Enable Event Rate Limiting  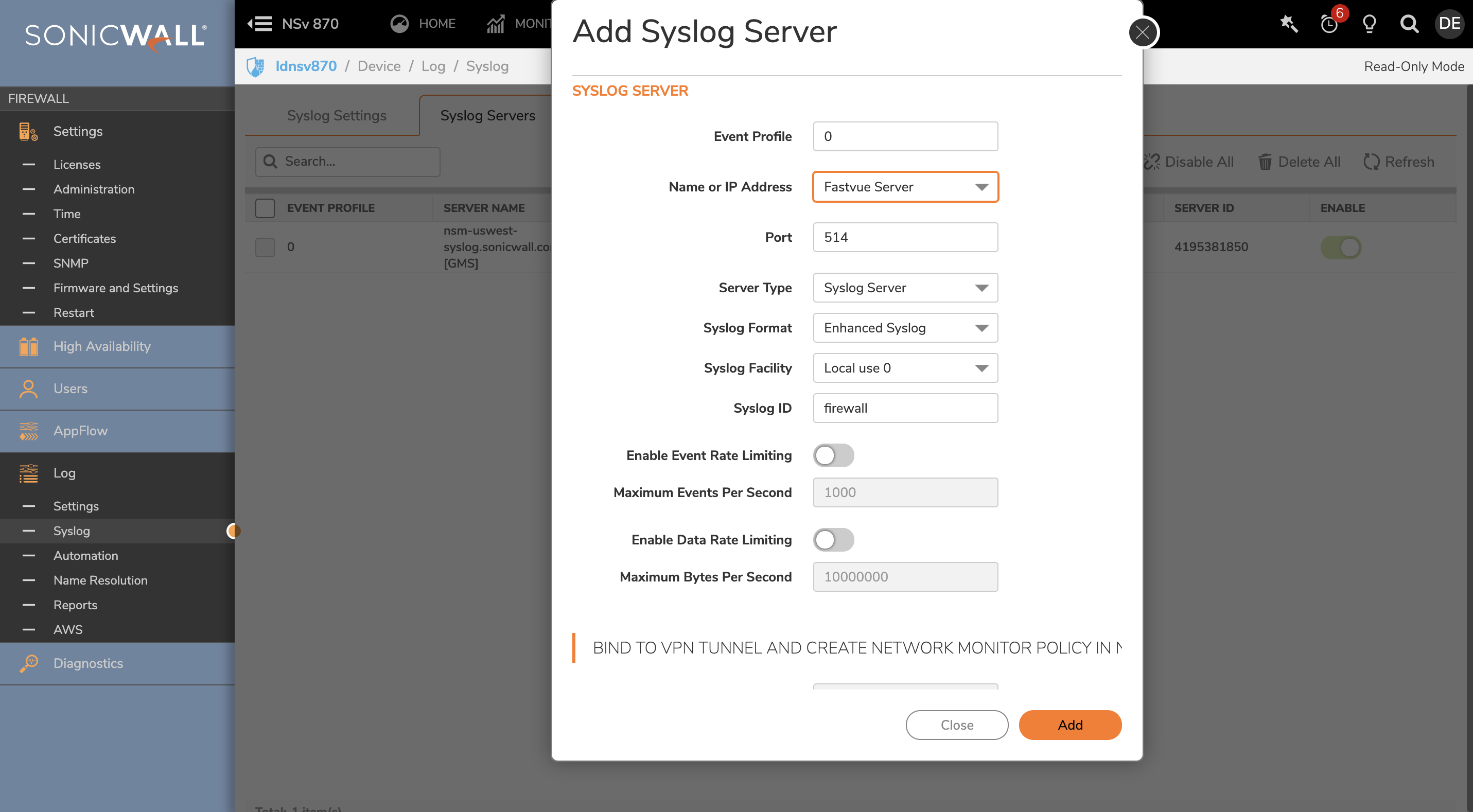(834, 455)
